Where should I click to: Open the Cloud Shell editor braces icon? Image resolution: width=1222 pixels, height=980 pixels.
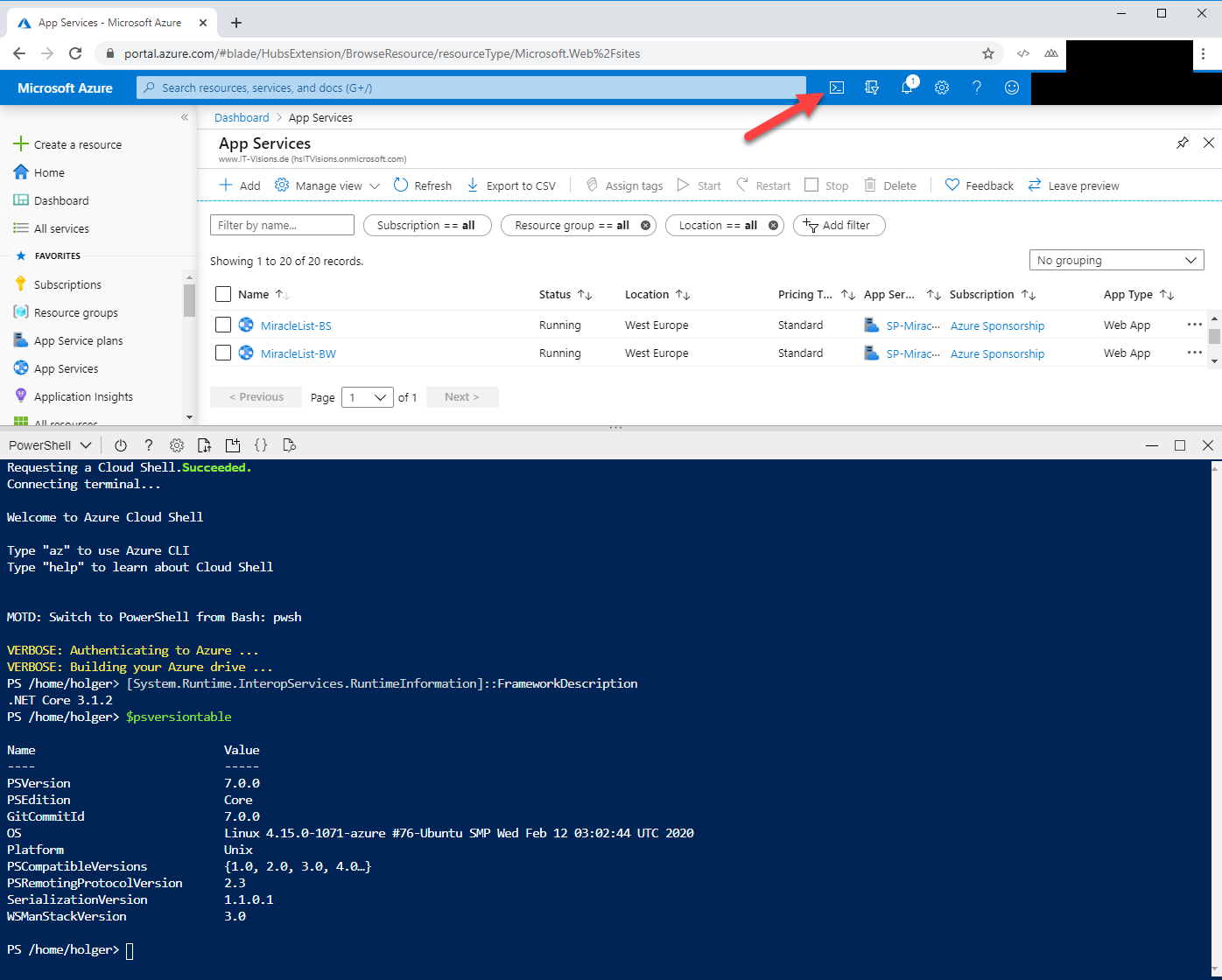click(x=261, y=445)
